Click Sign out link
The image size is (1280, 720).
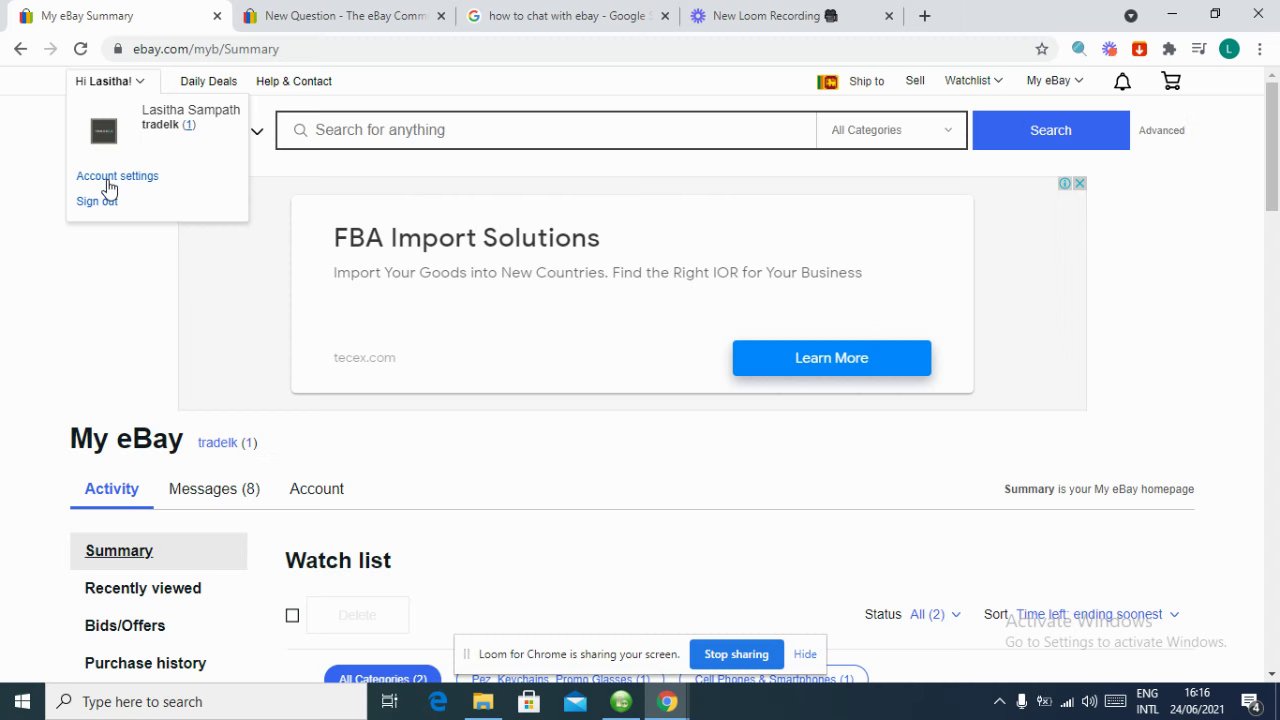tap(96, 201)
